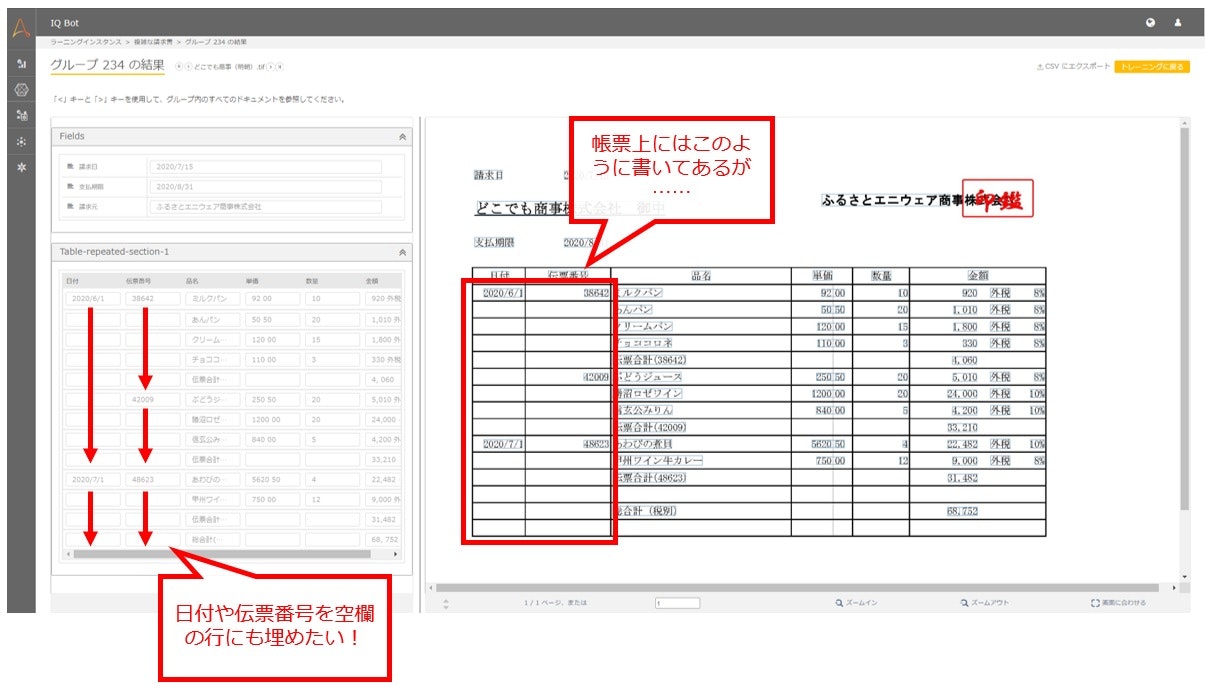This screenshot has width=1205, height=693.
Task: Click the 支払期限 field showing 2020/8/31
Action: (265, 187)
